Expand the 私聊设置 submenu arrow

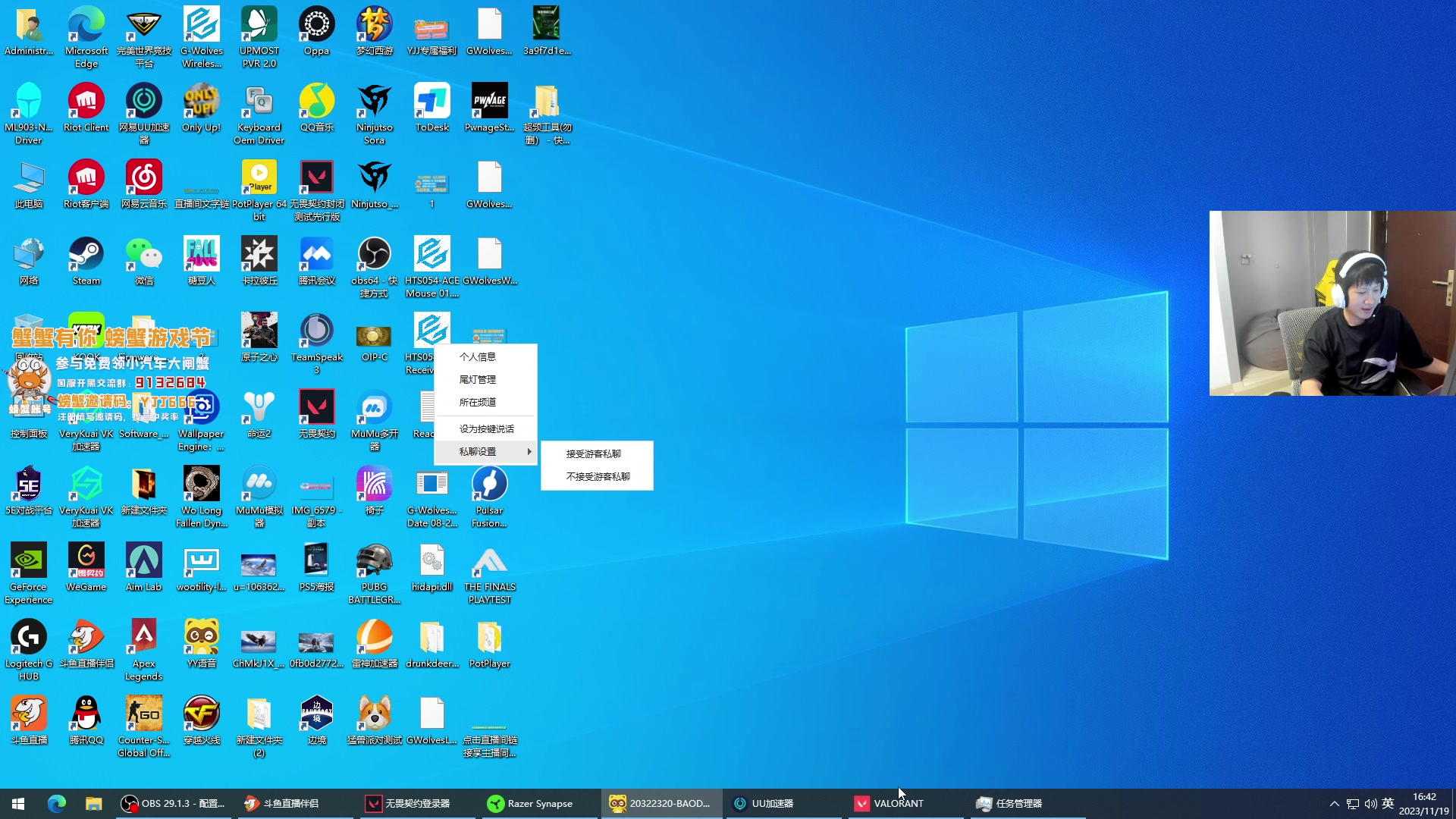(529, 452)
